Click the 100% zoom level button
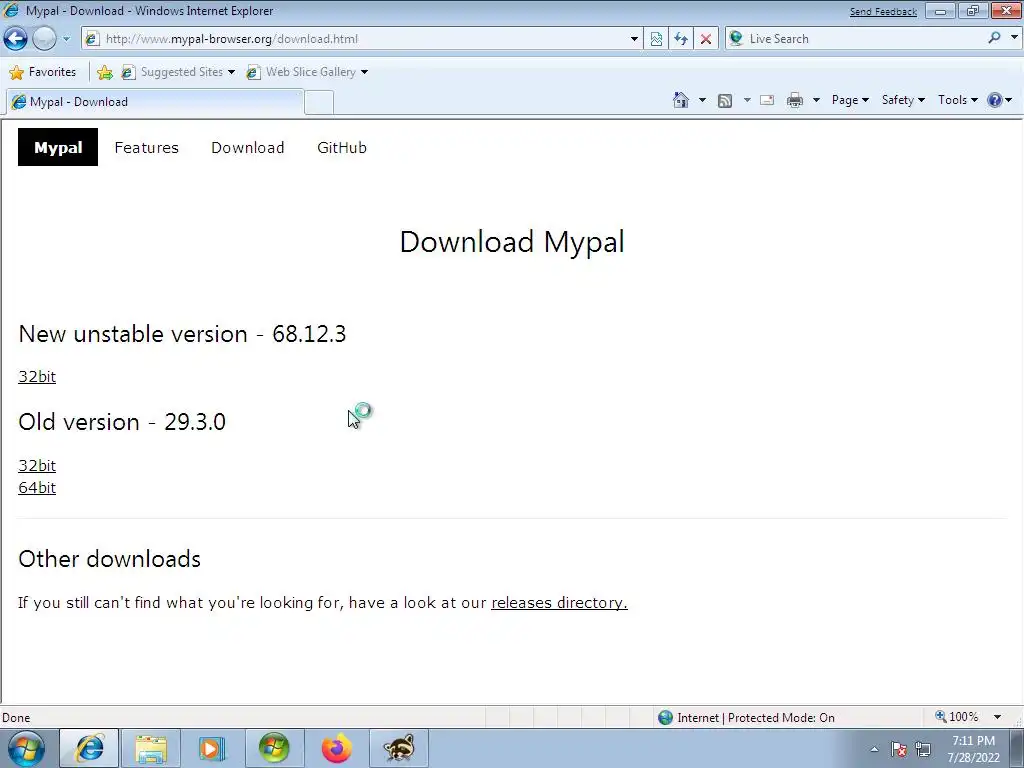Screen dimensions: 1024x768 click(957, 717)
